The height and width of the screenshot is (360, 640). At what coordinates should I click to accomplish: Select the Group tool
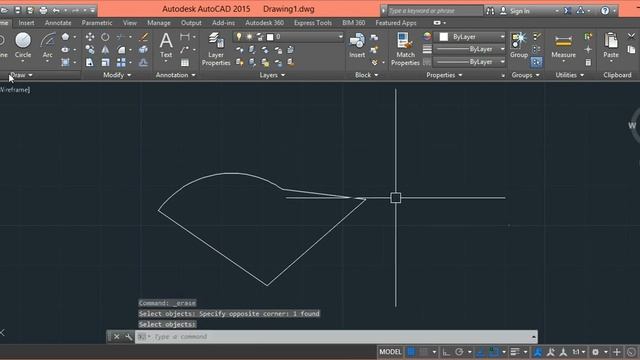519,46
